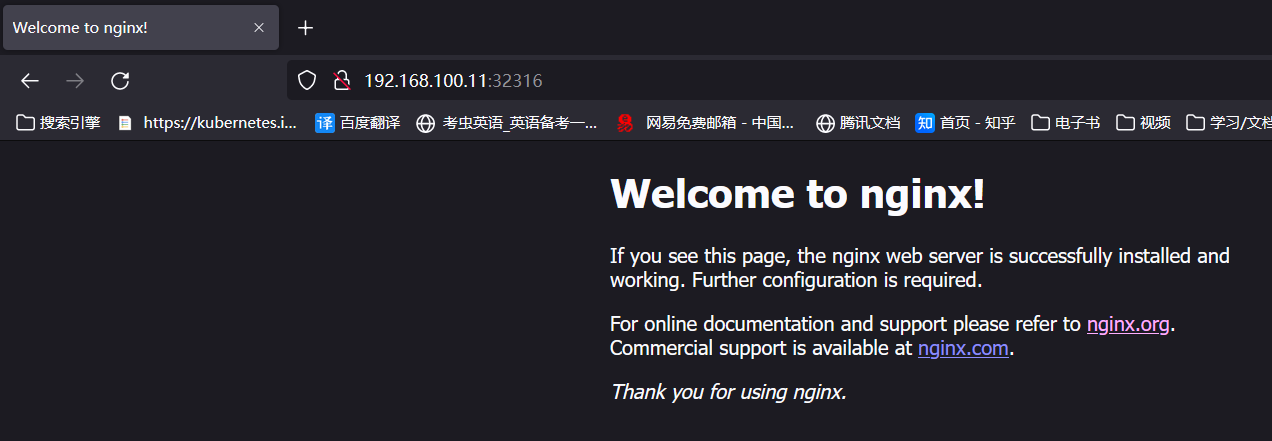The width and height of the screenshot is (1272, 441).
Task: Close the Welcome to nginx! tab
Action: tap(259, 28)
